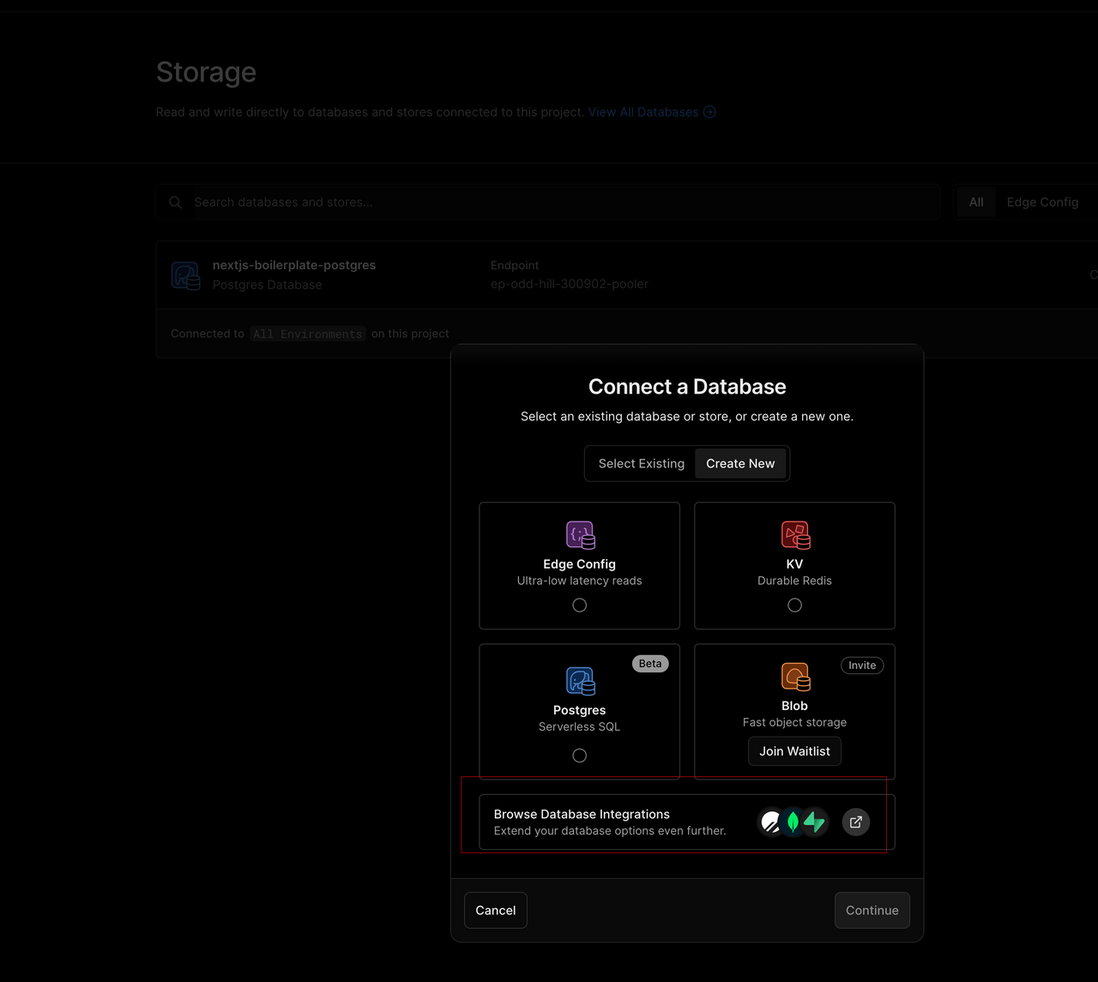Select the Edge Config radio button
This screenshot has height=982, width=1098.
point(579,605)
